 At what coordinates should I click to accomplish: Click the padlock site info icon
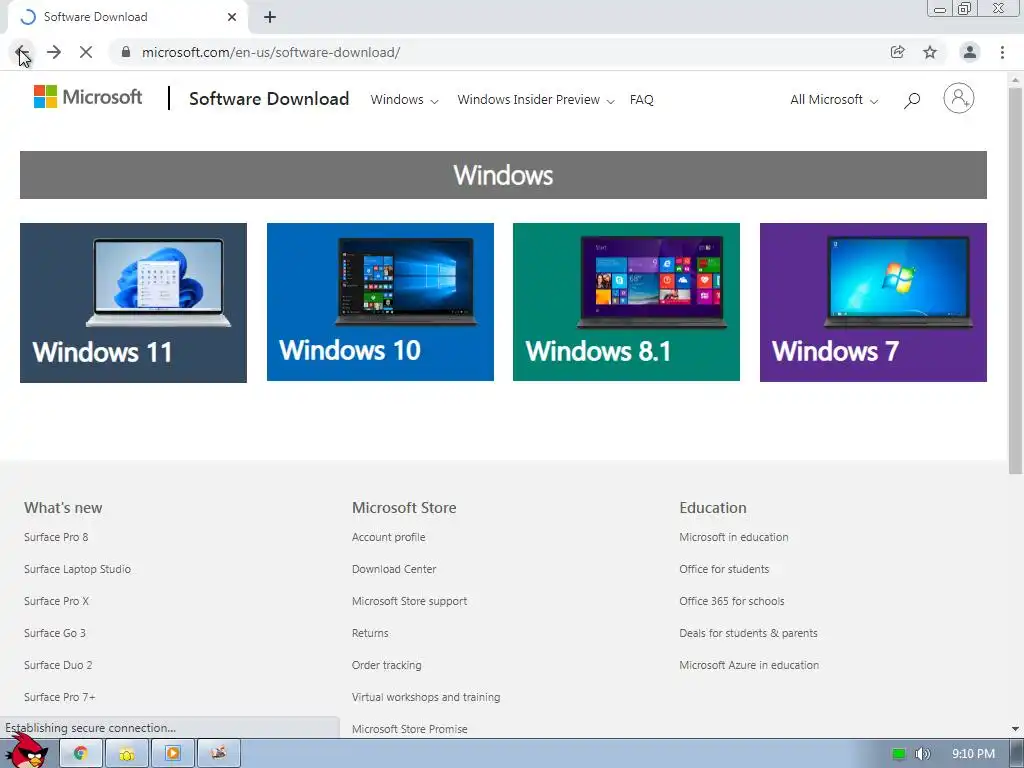126,52
